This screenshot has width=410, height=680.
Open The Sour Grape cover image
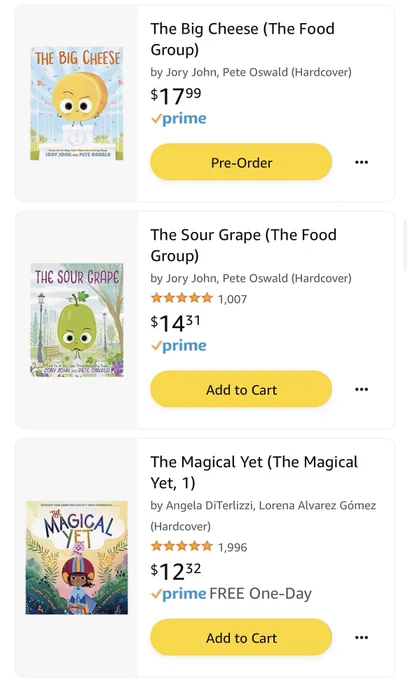pyautogui.click(x=77, y=320)
